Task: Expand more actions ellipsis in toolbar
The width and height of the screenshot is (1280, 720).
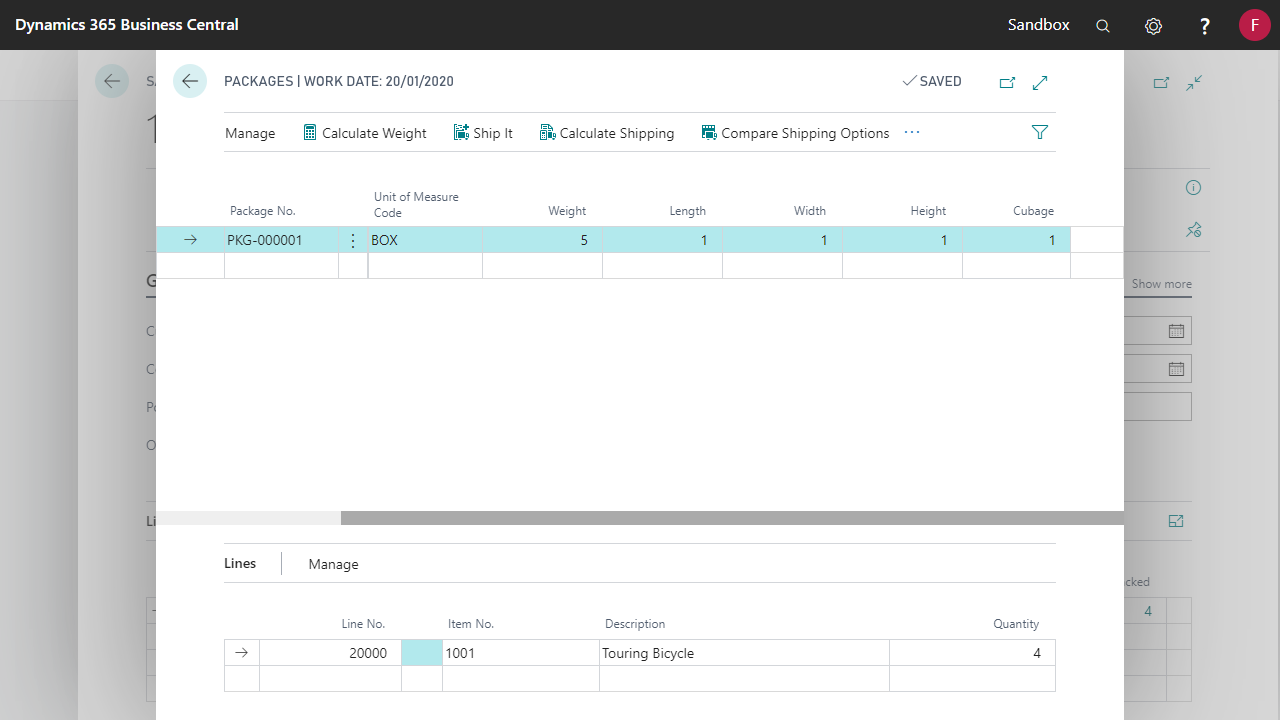Action: pyautogui.click(x=912, y=132)
